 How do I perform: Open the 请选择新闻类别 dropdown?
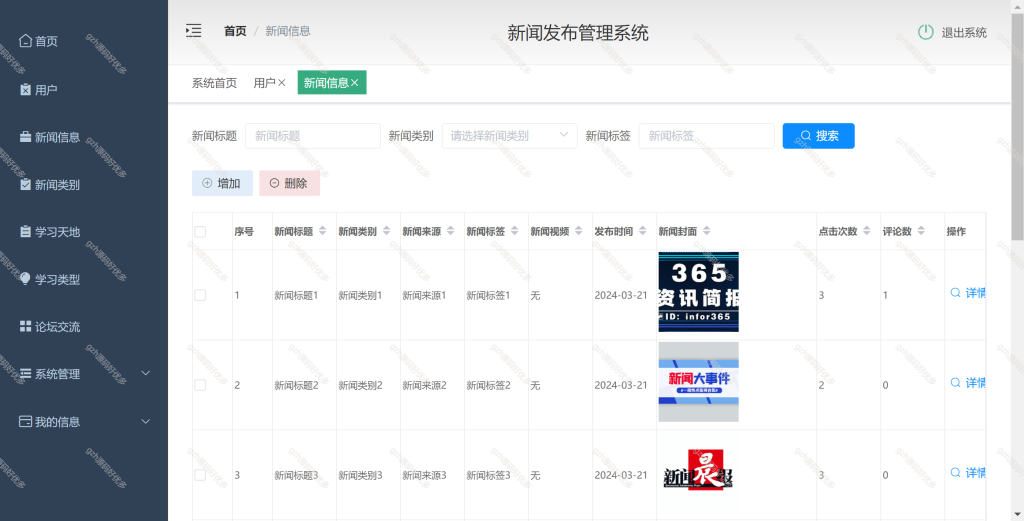[509, 136]
